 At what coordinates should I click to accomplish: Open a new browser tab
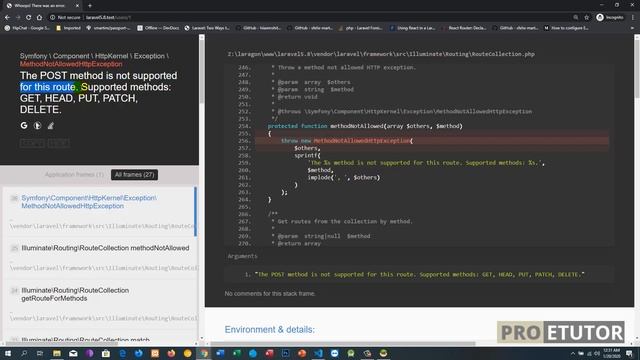(90, 6)
